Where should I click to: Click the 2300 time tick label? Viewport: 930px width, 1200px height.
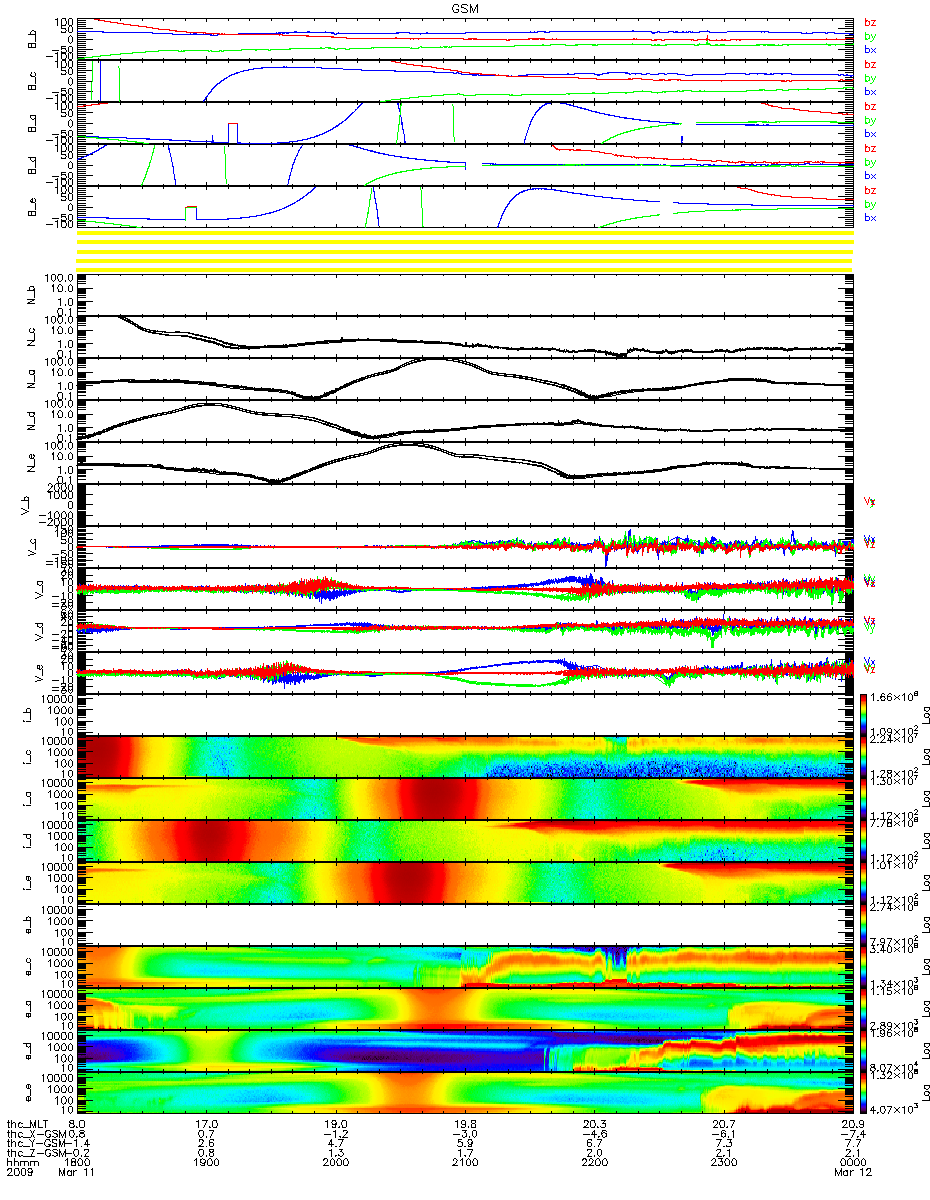pos(723,1162)
